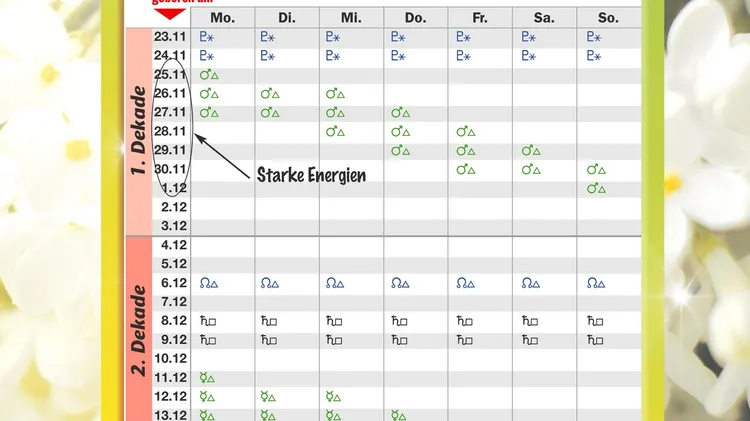Select the Mercury trine symbol for 12.12 Wednesday
The image size is (750, 421).
pyautogui.click(x=333, y=397)
